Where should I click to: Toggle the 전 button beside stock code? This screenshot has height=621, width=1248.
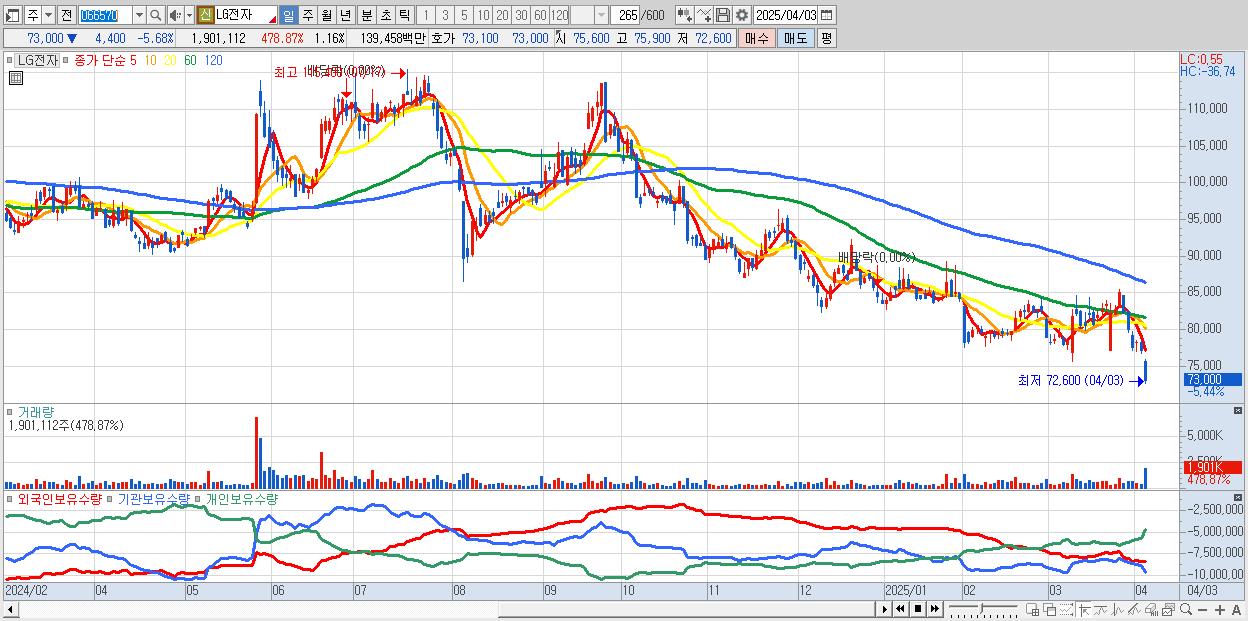66,15
